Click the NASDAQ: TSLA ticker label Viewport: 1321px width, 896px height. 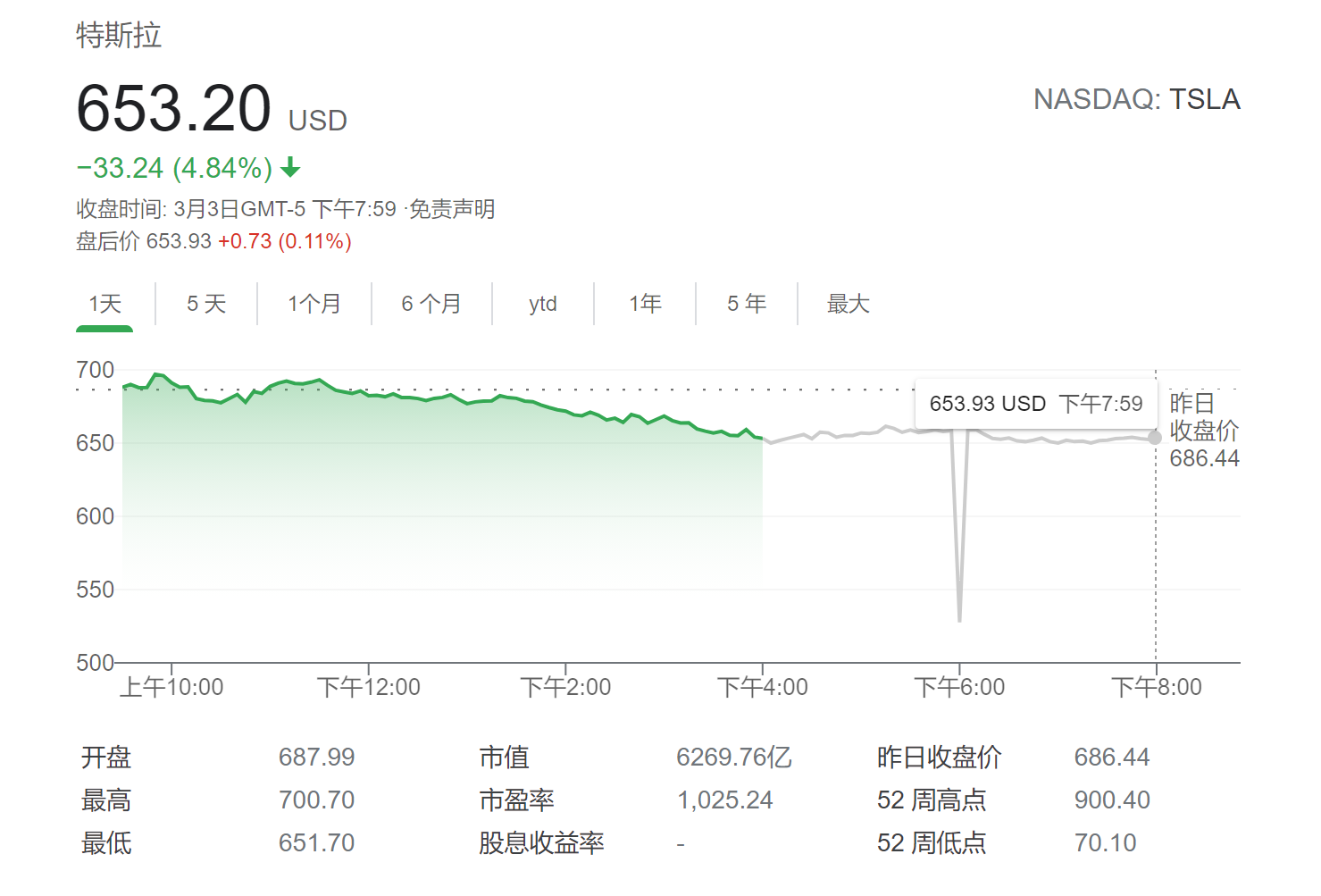tap(1136, 99)
